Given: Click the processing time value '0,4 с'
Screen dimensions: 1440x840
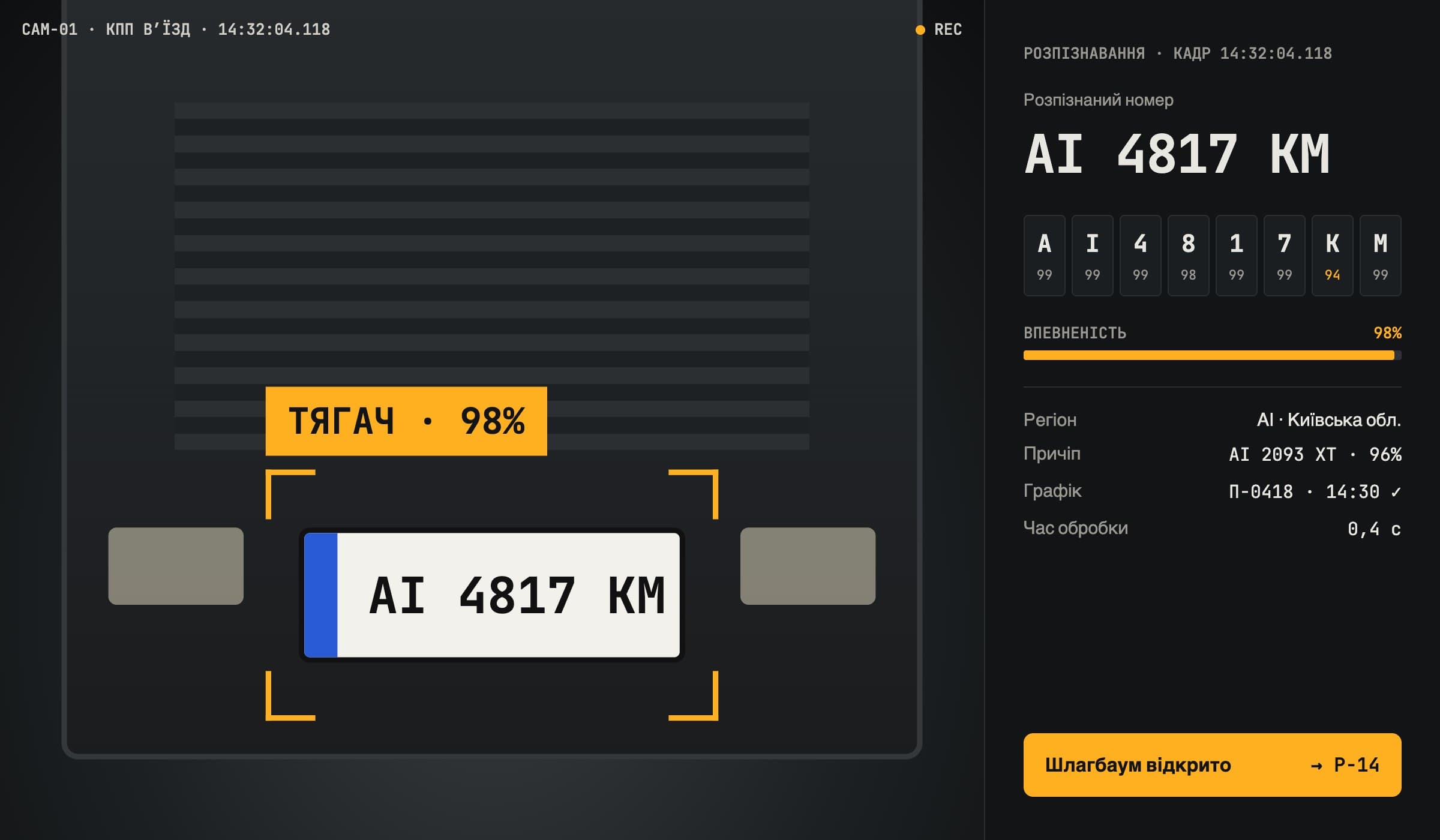Looking at the screenshot, I should (1374, 529).
